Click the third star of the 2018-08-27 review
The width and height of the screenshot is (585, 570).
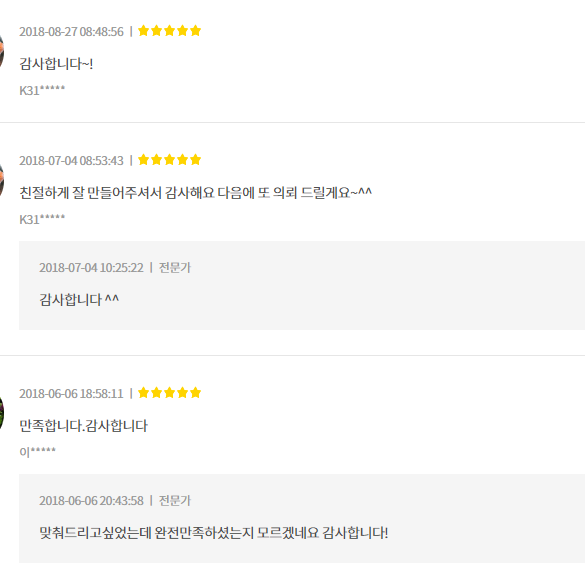(169, 31)
